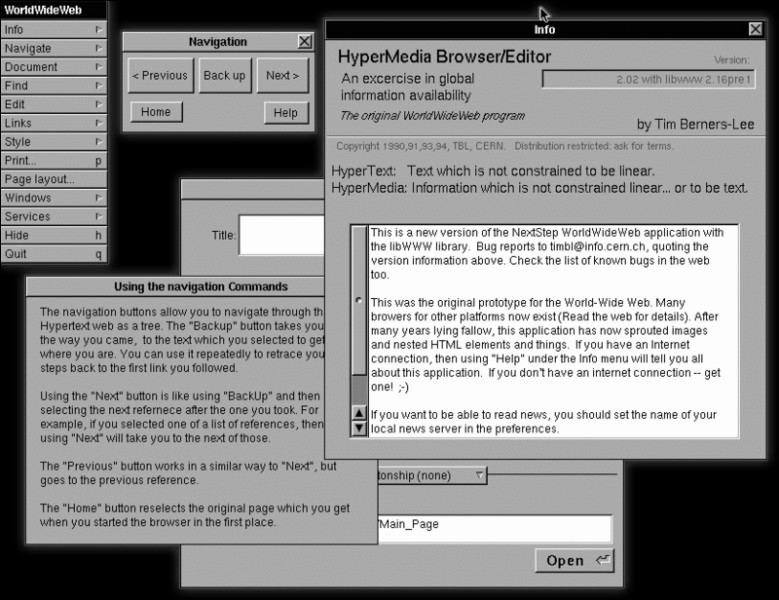Click the Main_Page address field
This screenshot has width=779, height=600.
[x=494, y=528]
